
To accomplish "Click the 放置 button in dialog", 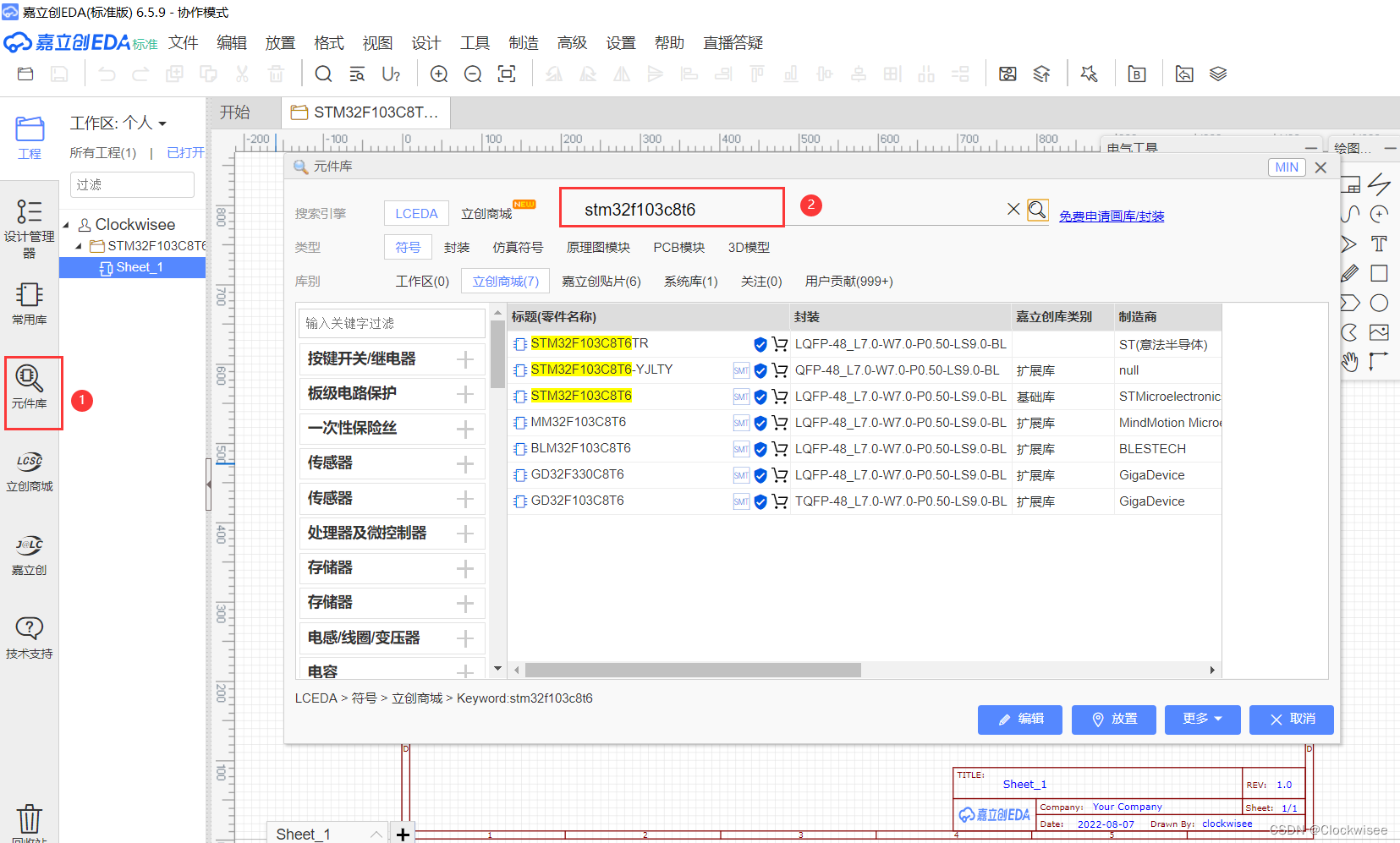I will [x=1113, y=719].
